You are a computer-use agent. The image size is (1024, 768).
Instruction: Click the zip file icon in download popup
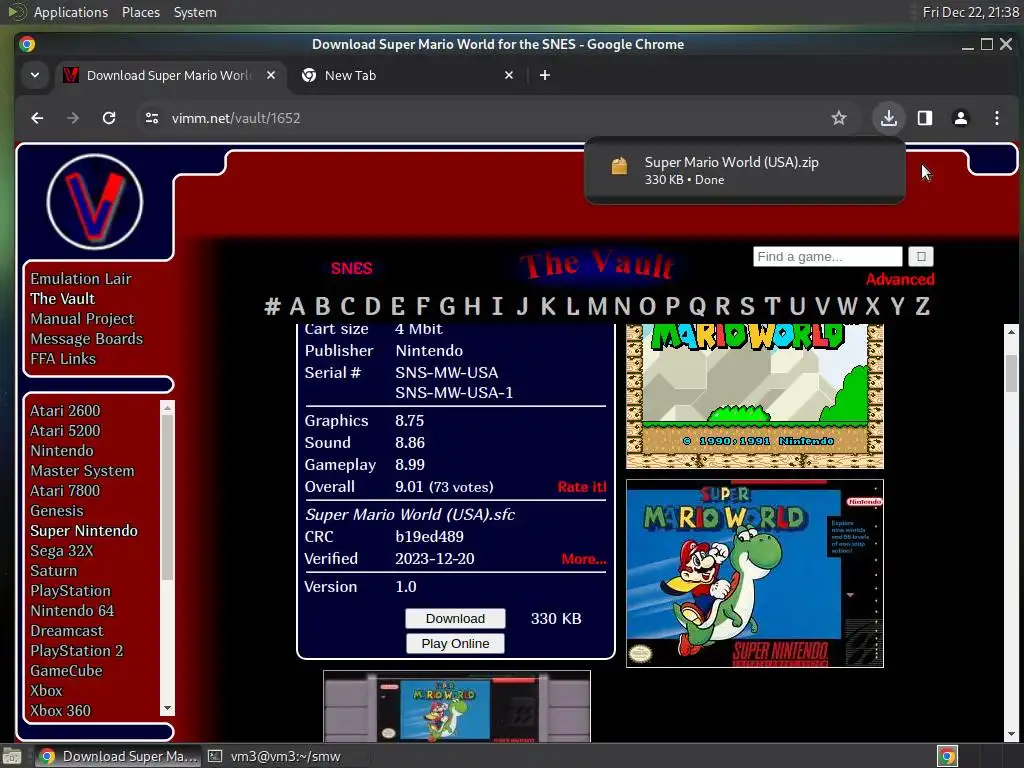pos(619,166)
